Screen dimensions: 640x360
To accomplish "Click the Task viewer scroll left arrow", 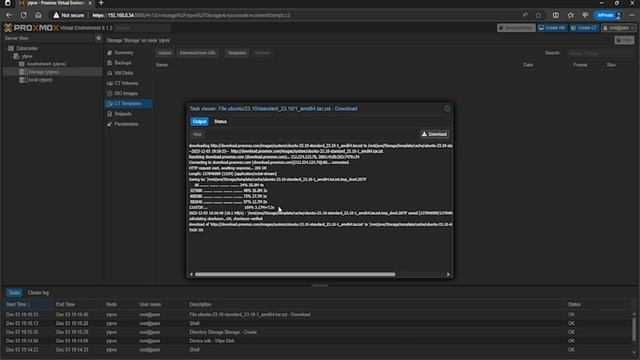I will (191, 274).
